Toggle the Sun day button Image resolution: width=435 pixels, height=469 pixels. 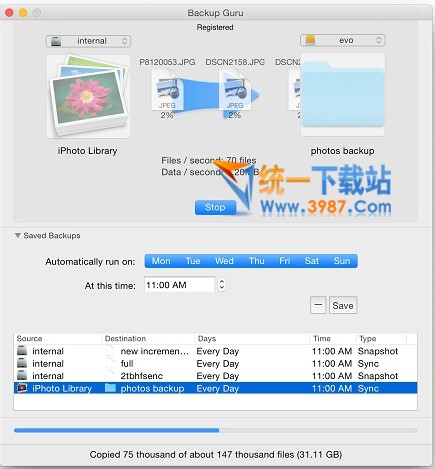(342, 261)
